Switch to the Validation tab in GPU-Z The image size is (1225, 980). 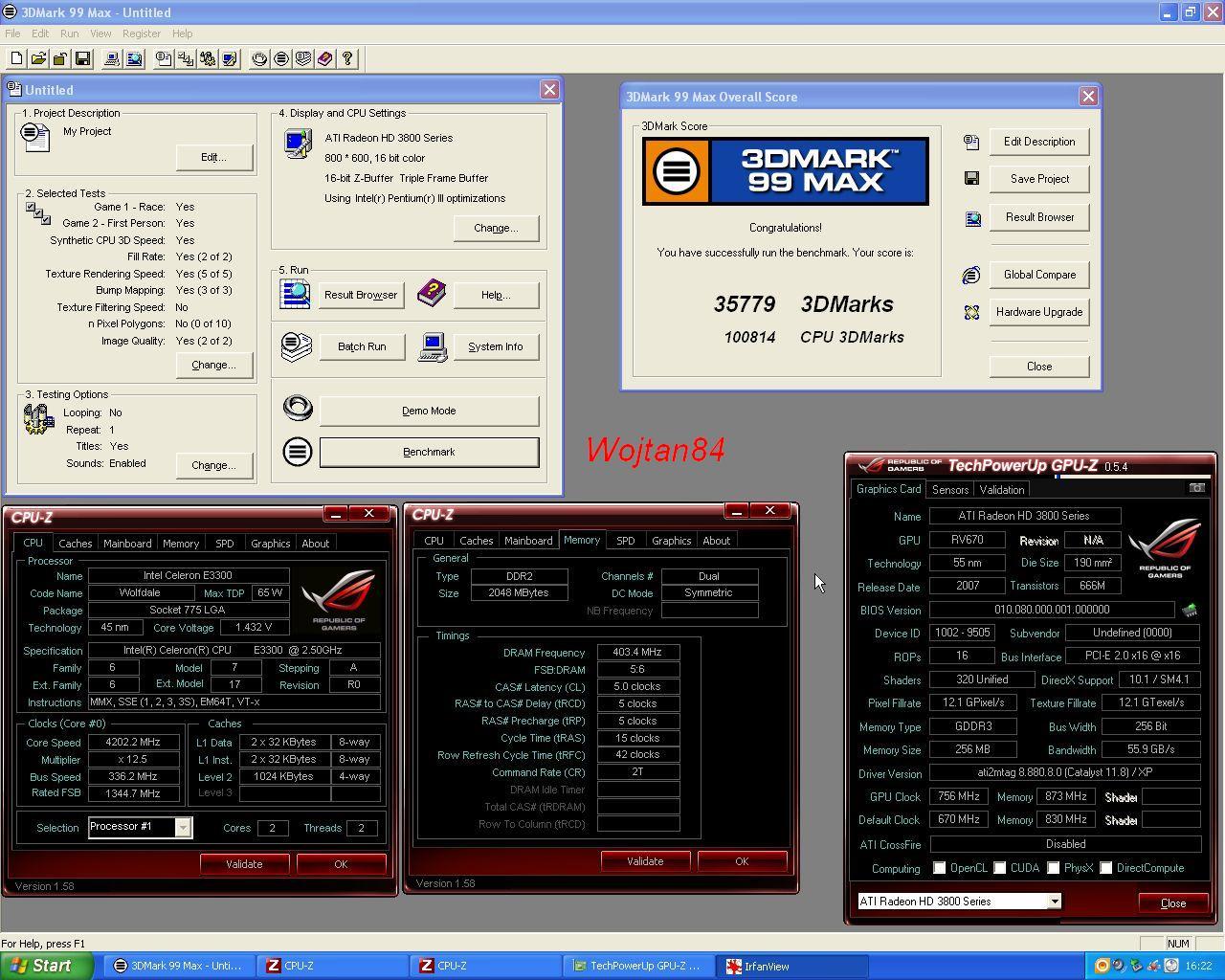click(x=1002, y=490)
